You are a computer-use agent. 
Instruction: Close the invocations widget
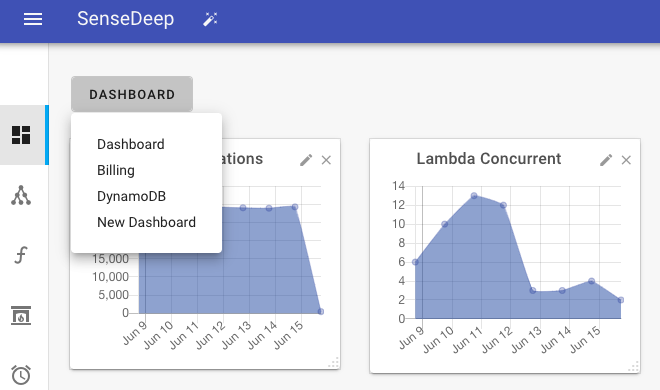pos(326,160)
